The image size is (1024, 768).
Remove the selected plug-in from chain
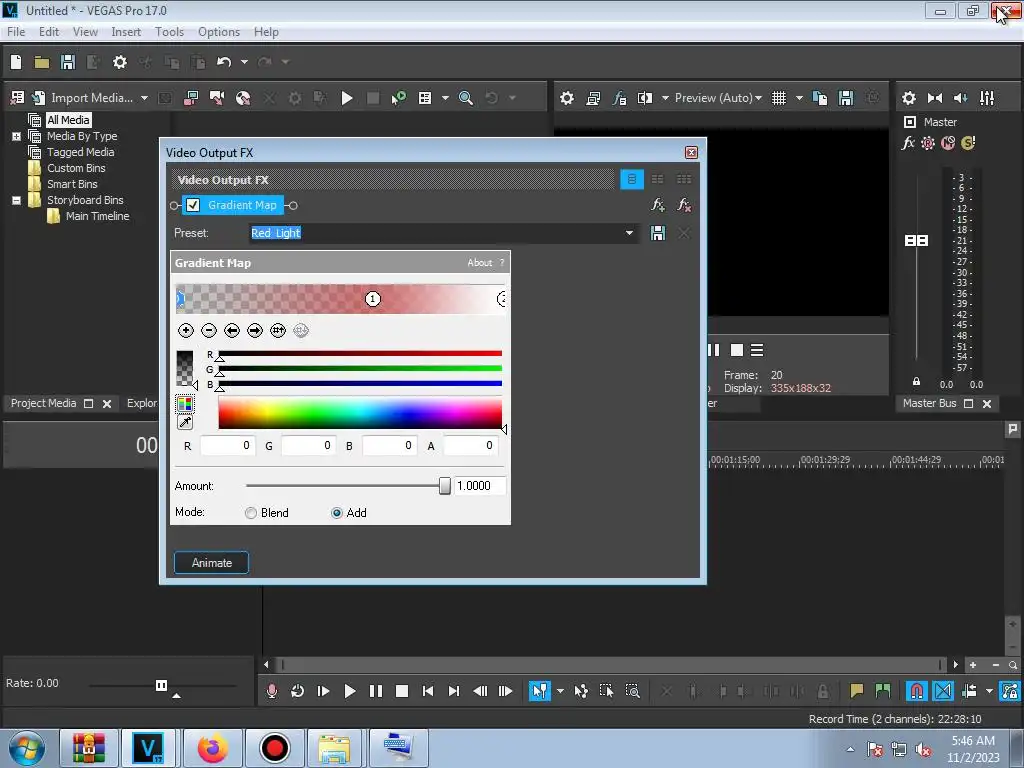pyautogui.click(x=684, y=205)
